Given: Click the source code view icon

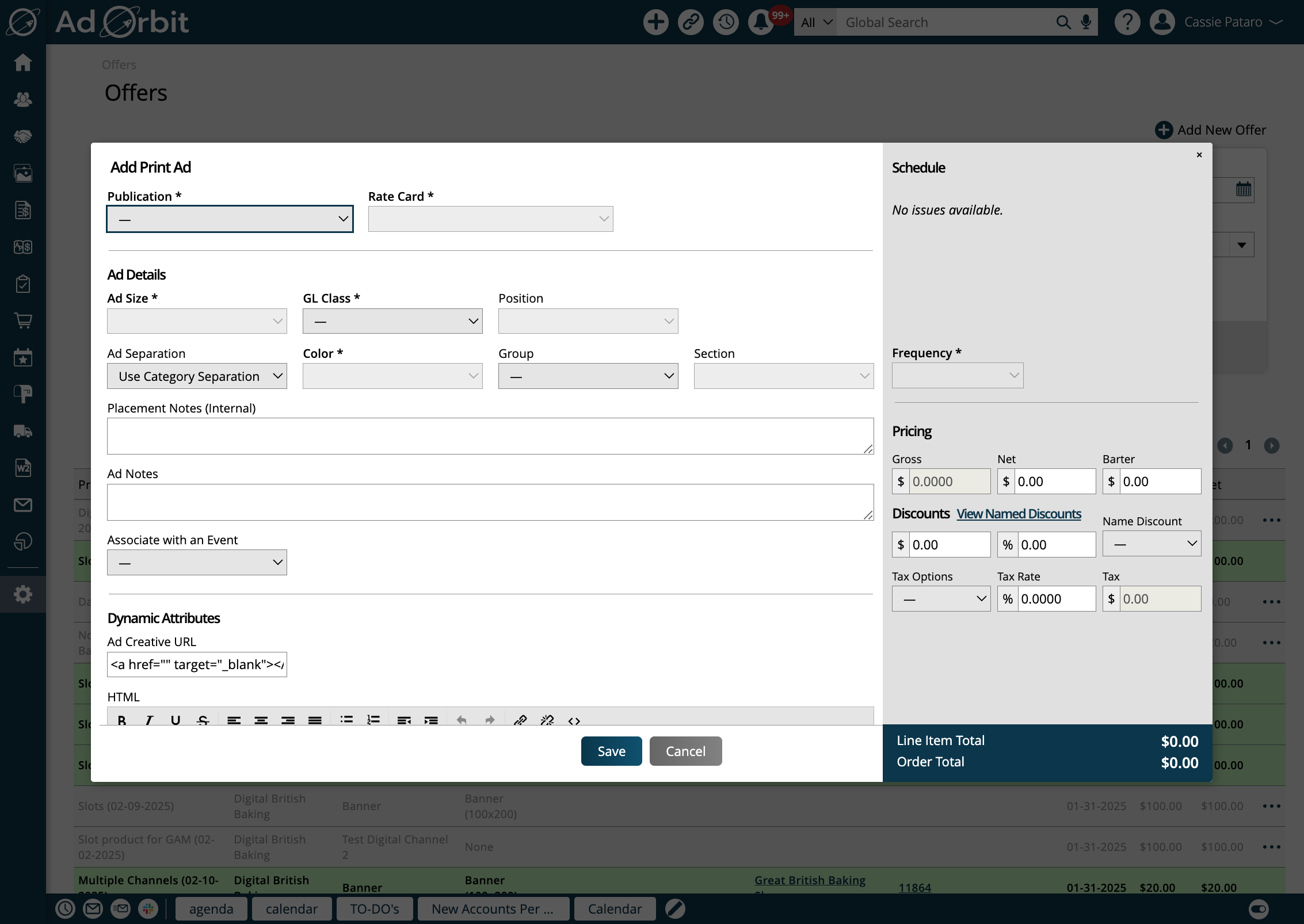Looking at the screenshot, I should click(574, 720).
